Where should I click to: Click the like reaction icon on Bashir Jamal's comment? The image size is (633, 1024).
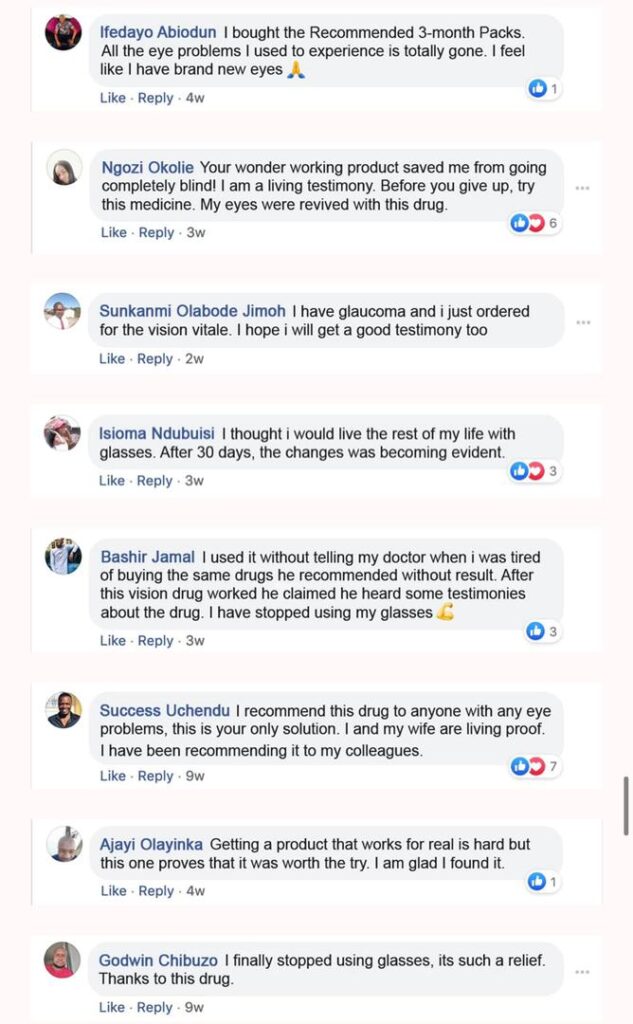(535, 631)
